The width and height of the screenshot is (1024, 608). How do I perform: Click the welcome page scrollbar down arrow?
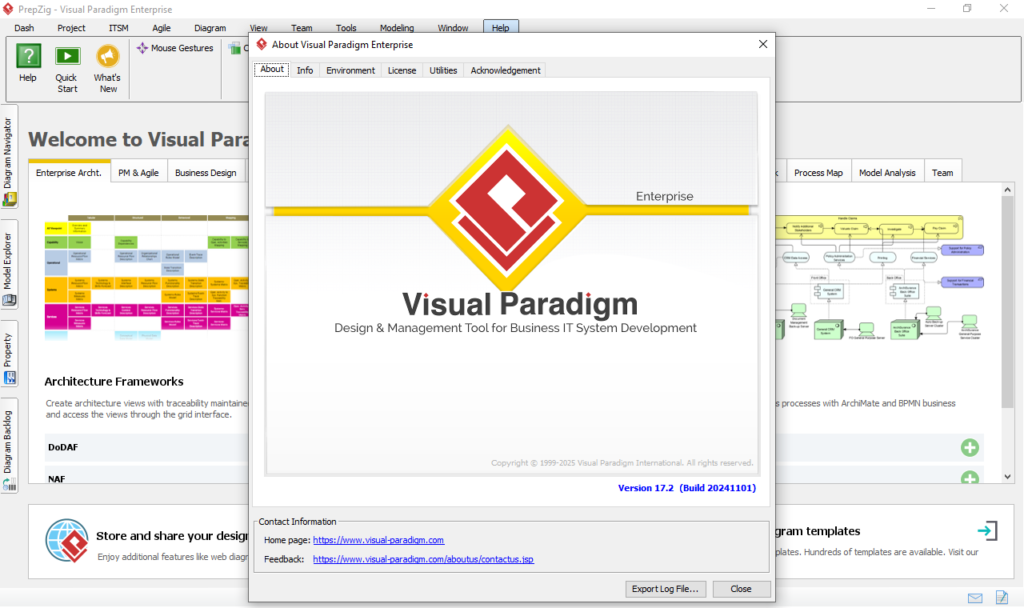point(1007,477)
